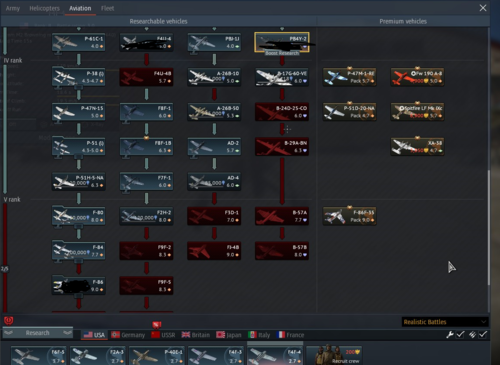Select the premium XA-38 card
The image size is (500, 365).
click(x=417, y=146)
